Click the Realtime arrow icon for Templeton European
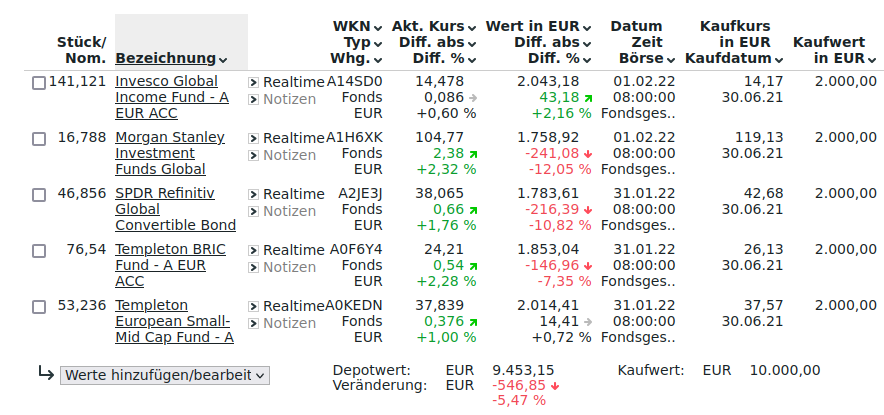 click(x=254, y=306)
